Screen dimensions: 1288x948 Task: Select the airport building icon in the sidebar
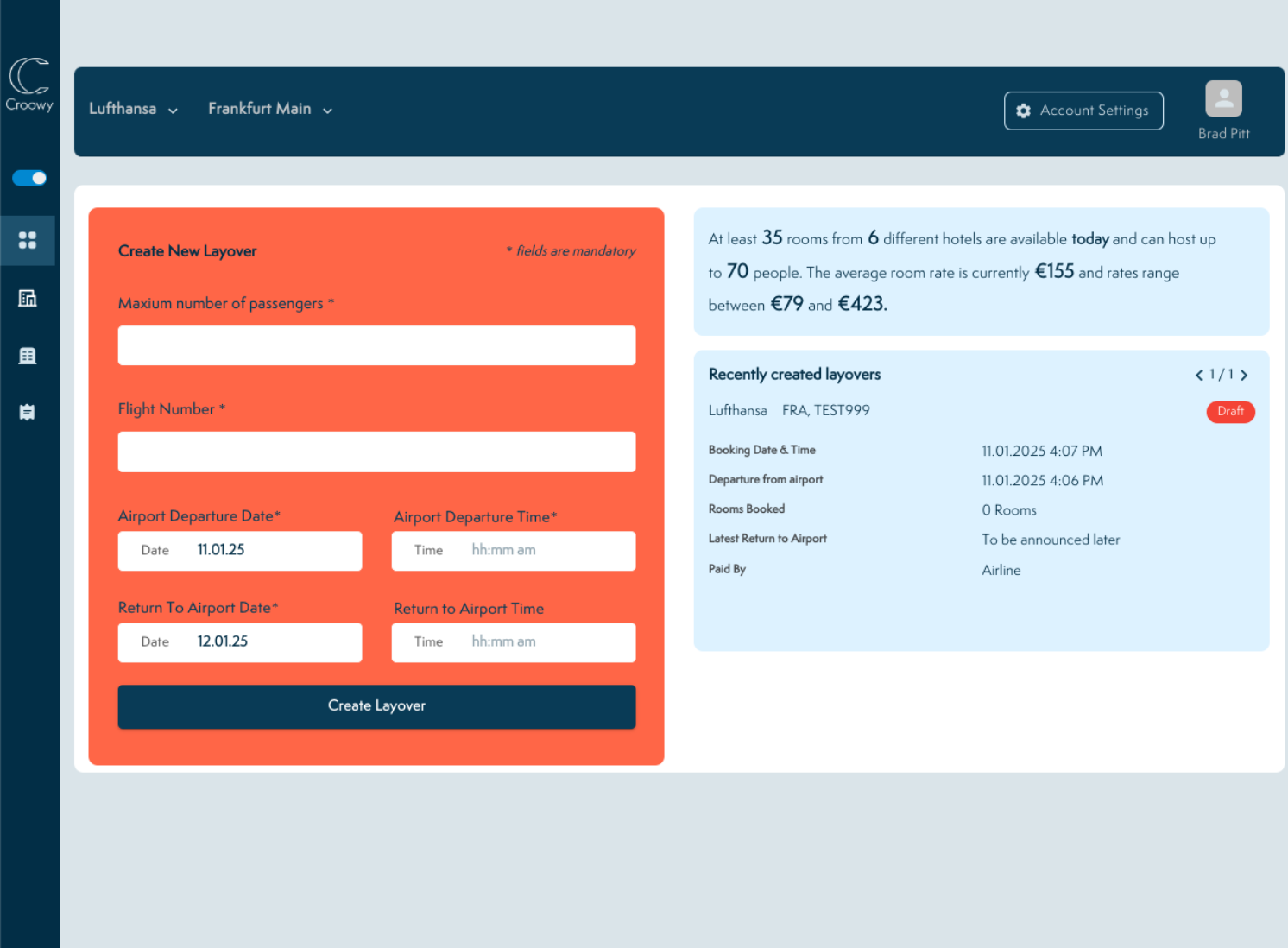[x=28, y=298]
